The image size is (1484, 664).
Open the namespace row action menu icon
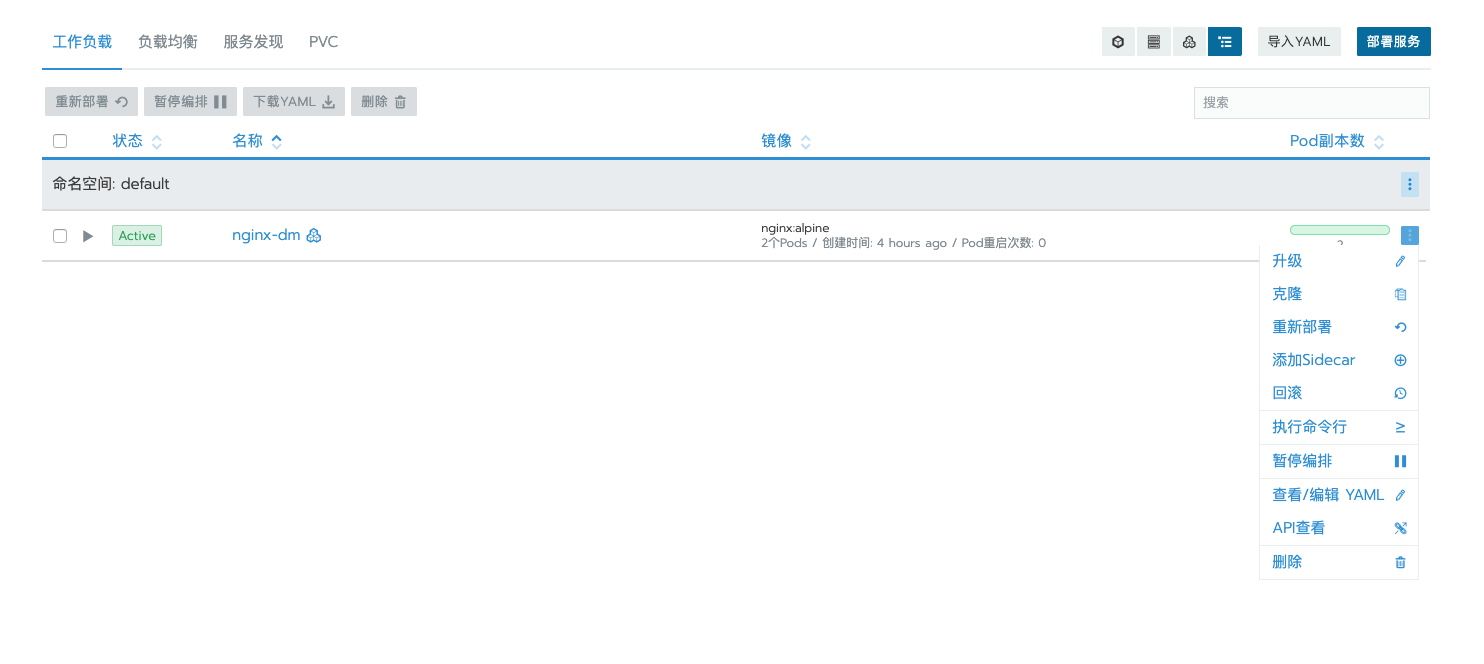click(1409, 184)
